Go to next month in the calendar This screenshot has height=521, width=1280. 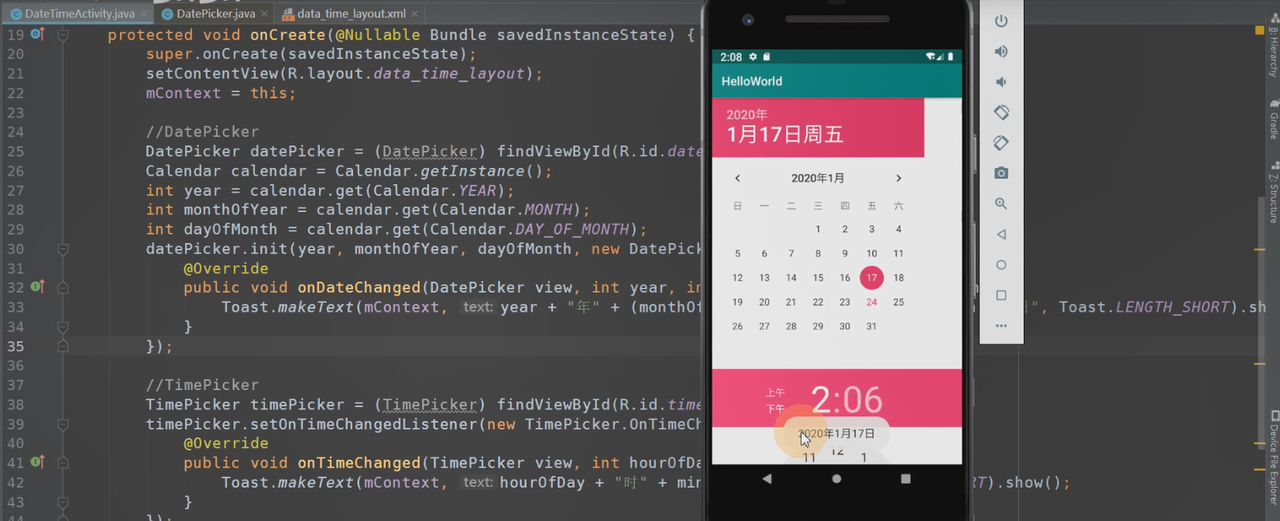point(898,178)
